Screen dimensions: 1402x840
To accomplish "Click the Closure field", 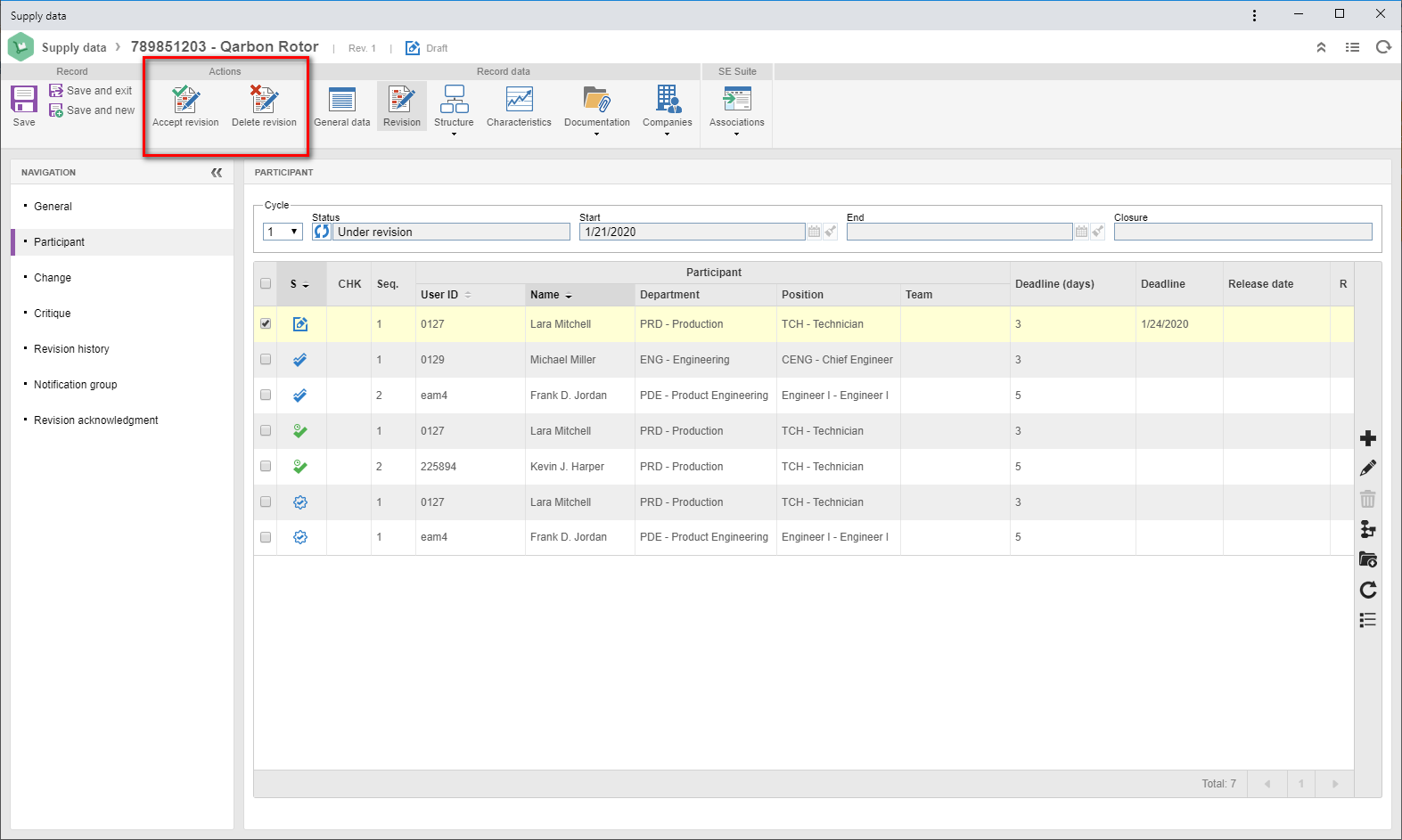I will [1242, 232].
